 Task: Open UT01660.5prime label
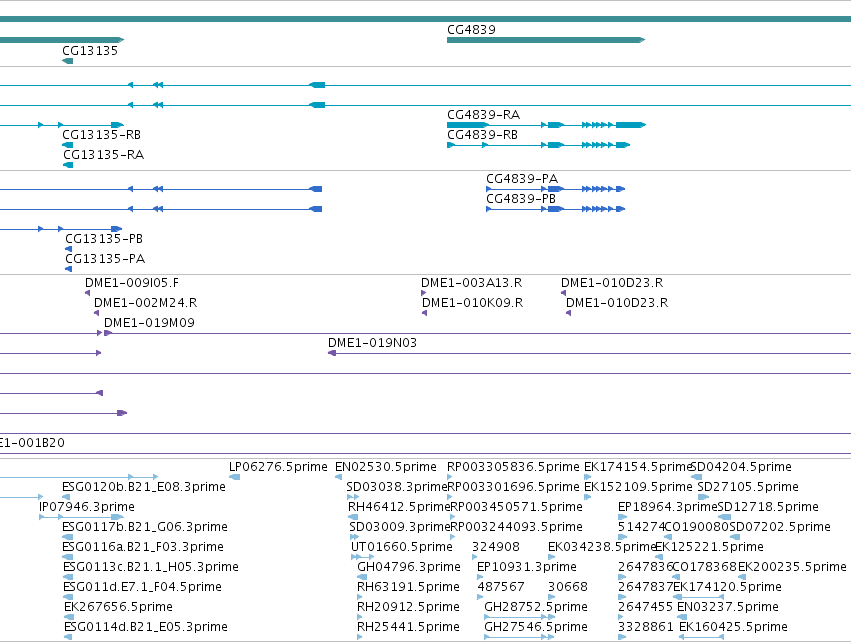[402, 547]
